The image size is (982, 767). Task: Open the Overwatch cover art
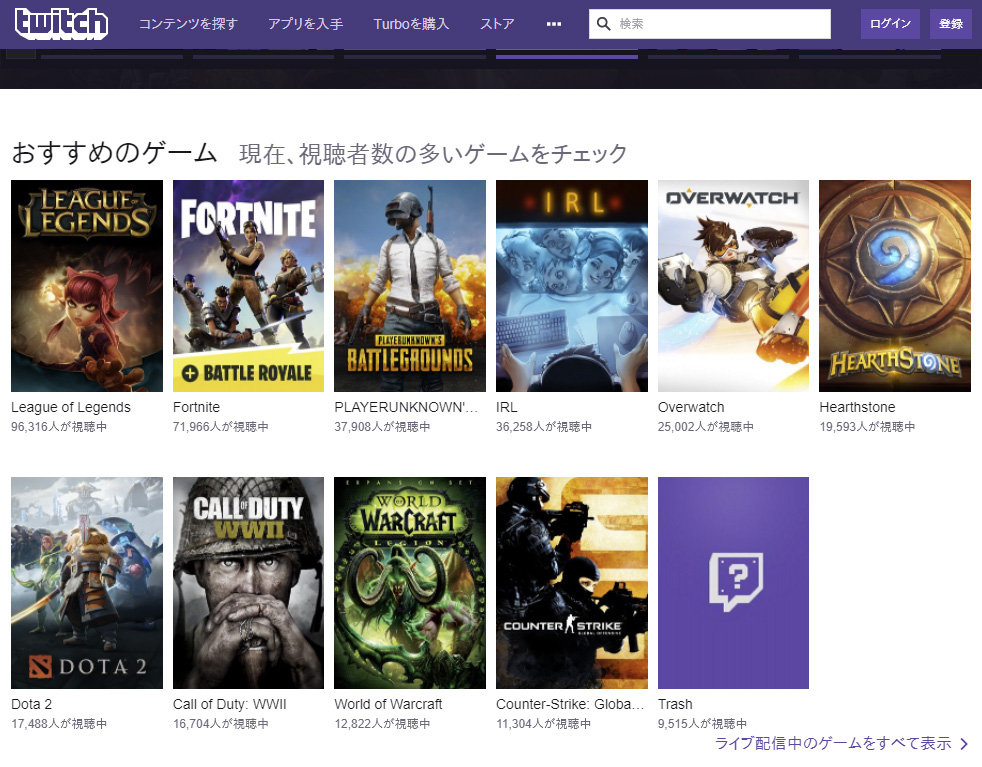(733, 286)
